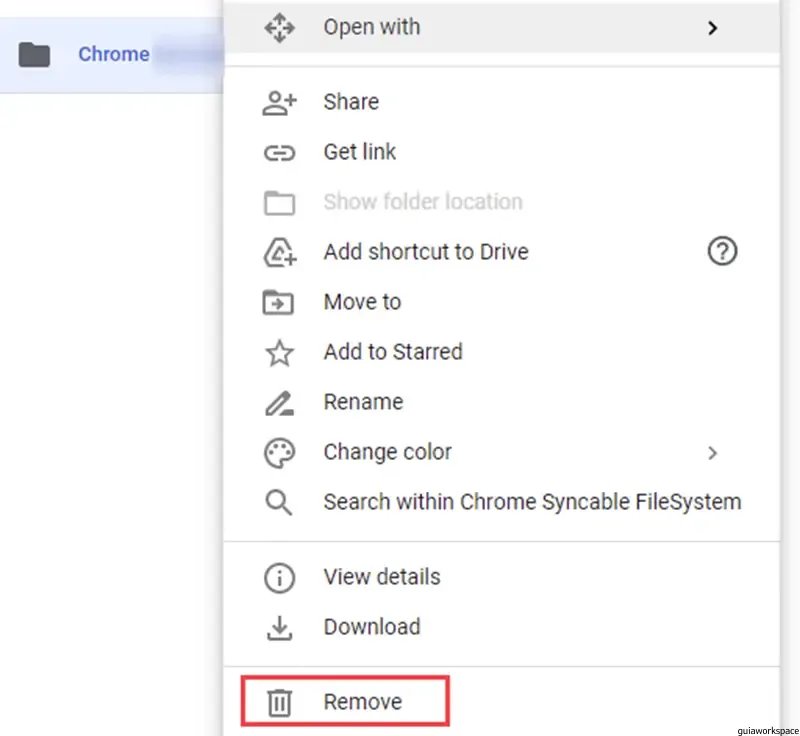This screenshot has height=736, width=800.
Task: Click the Add shortcut to Drive icon
Action: tap(280, 252)
